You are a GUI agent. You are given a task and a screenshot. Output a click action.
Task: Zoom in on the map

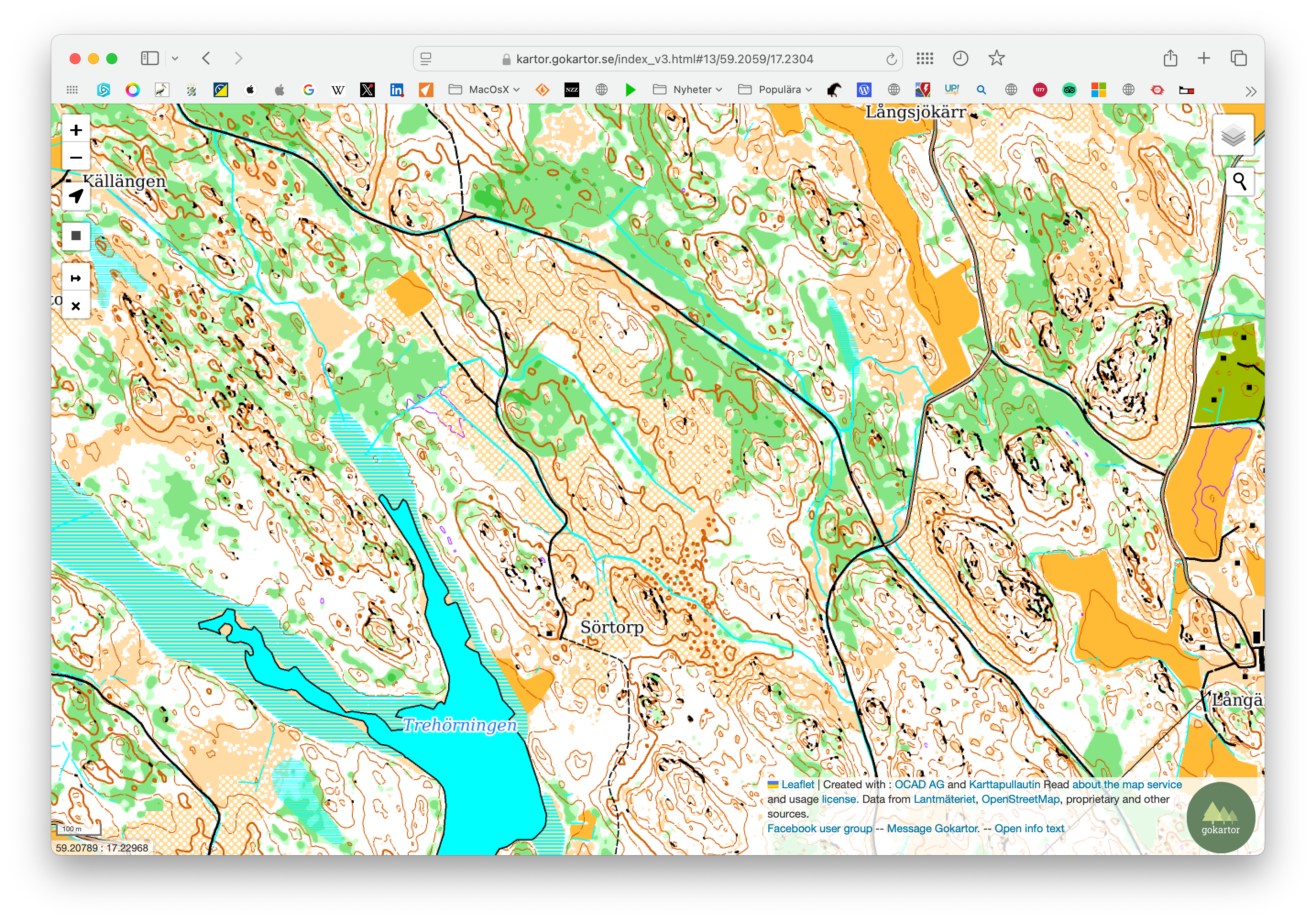[x=76, y=130]
